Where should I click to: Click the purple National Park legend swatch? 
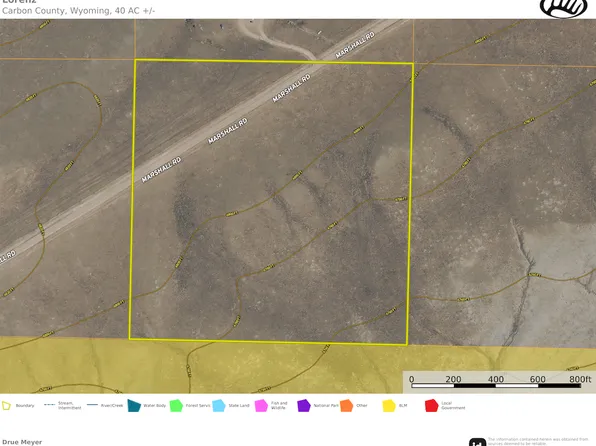(304, 406)
